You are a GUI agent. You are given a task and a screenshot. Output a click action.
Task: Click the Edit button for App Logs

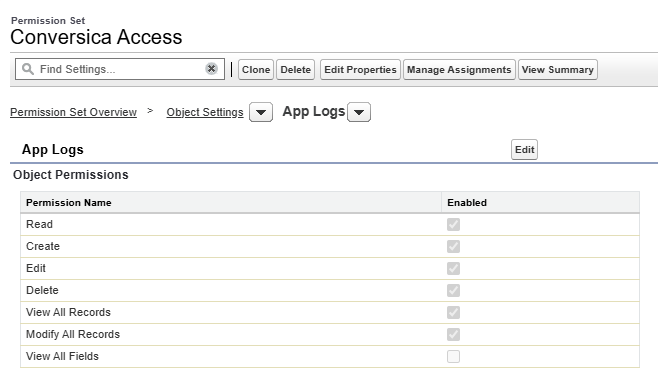tap(524, 149)
